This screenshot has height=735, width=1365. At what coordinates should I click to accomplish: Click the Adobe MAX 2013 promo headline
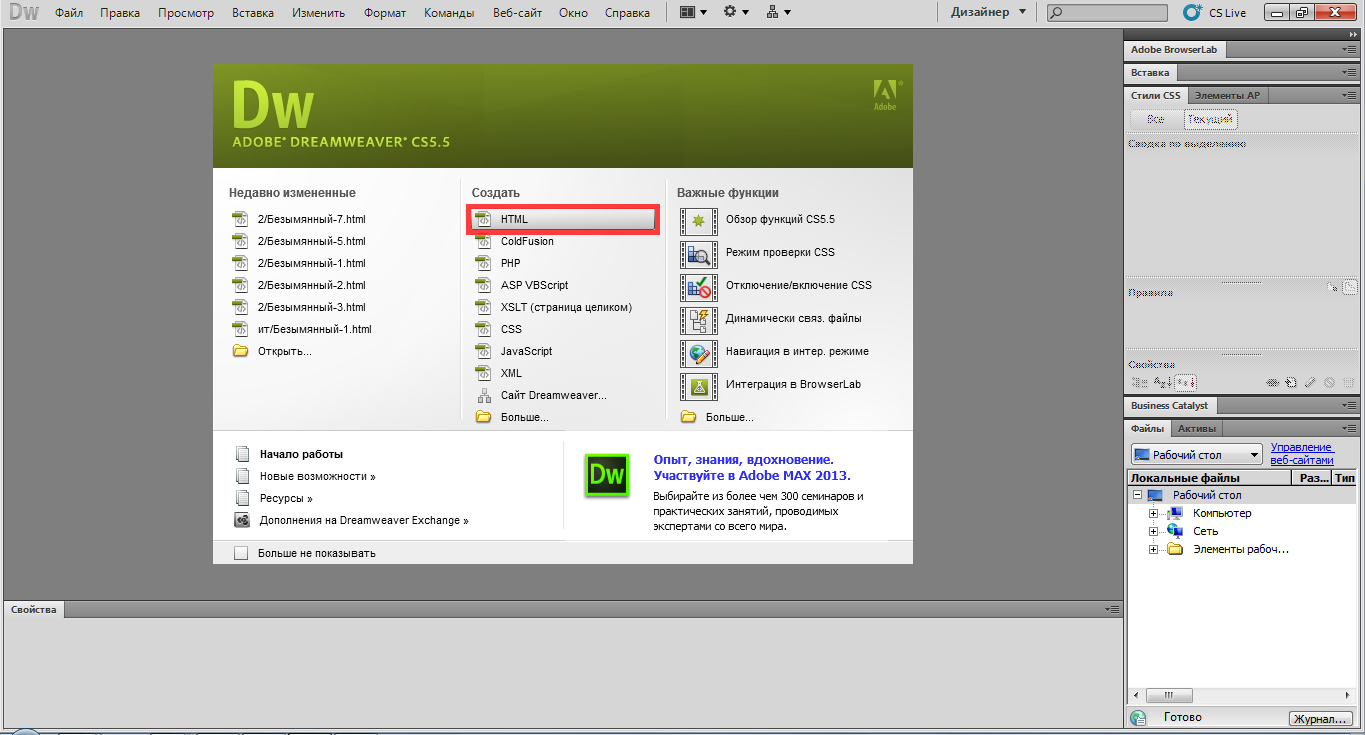point(752,467)
